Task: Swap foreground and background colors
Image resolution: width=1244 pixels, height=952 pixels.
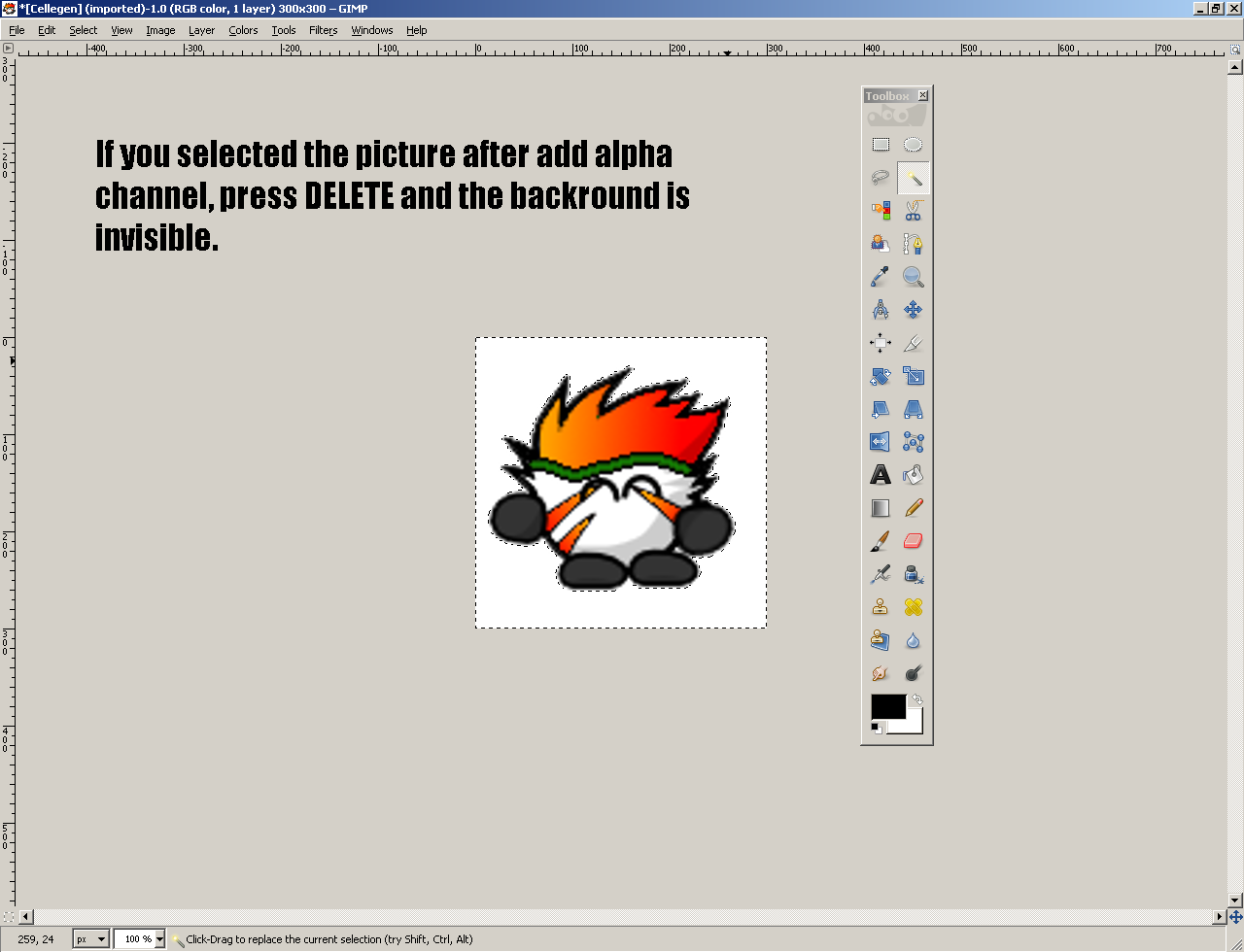Action: pos(916,698)
